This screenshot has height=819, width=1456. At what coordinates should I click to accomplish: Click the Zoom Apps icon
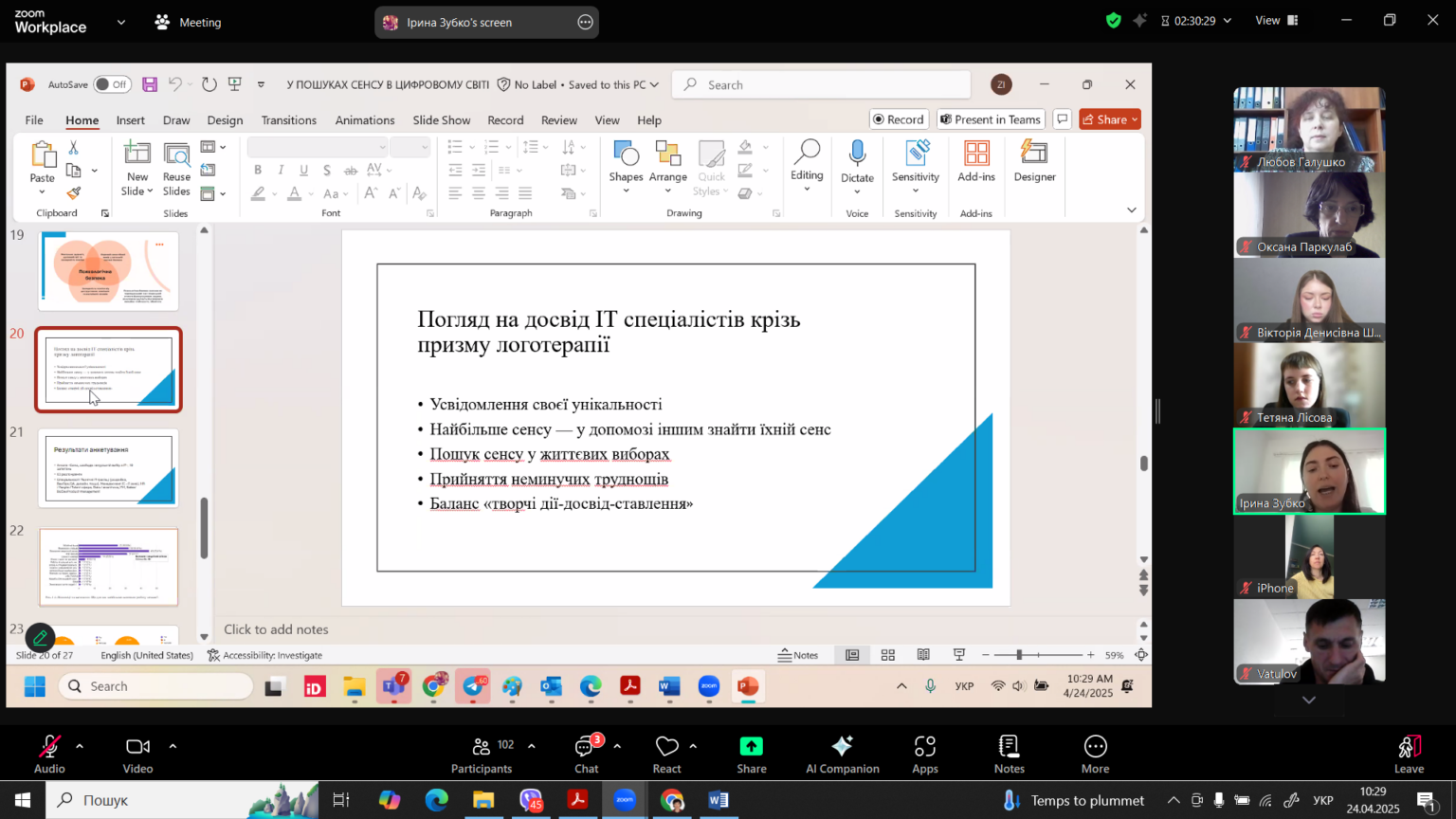[x=925, y=755]
